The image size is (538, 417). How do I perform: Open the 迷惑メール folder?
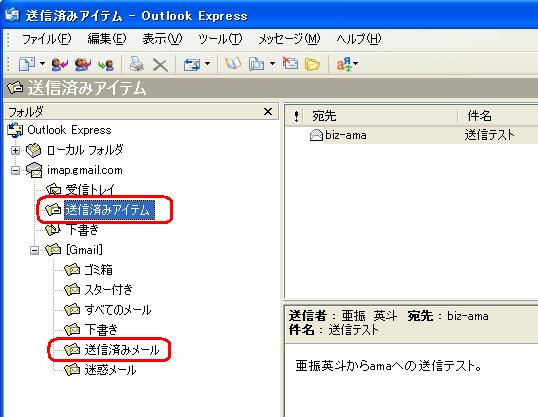click(110, 370)
